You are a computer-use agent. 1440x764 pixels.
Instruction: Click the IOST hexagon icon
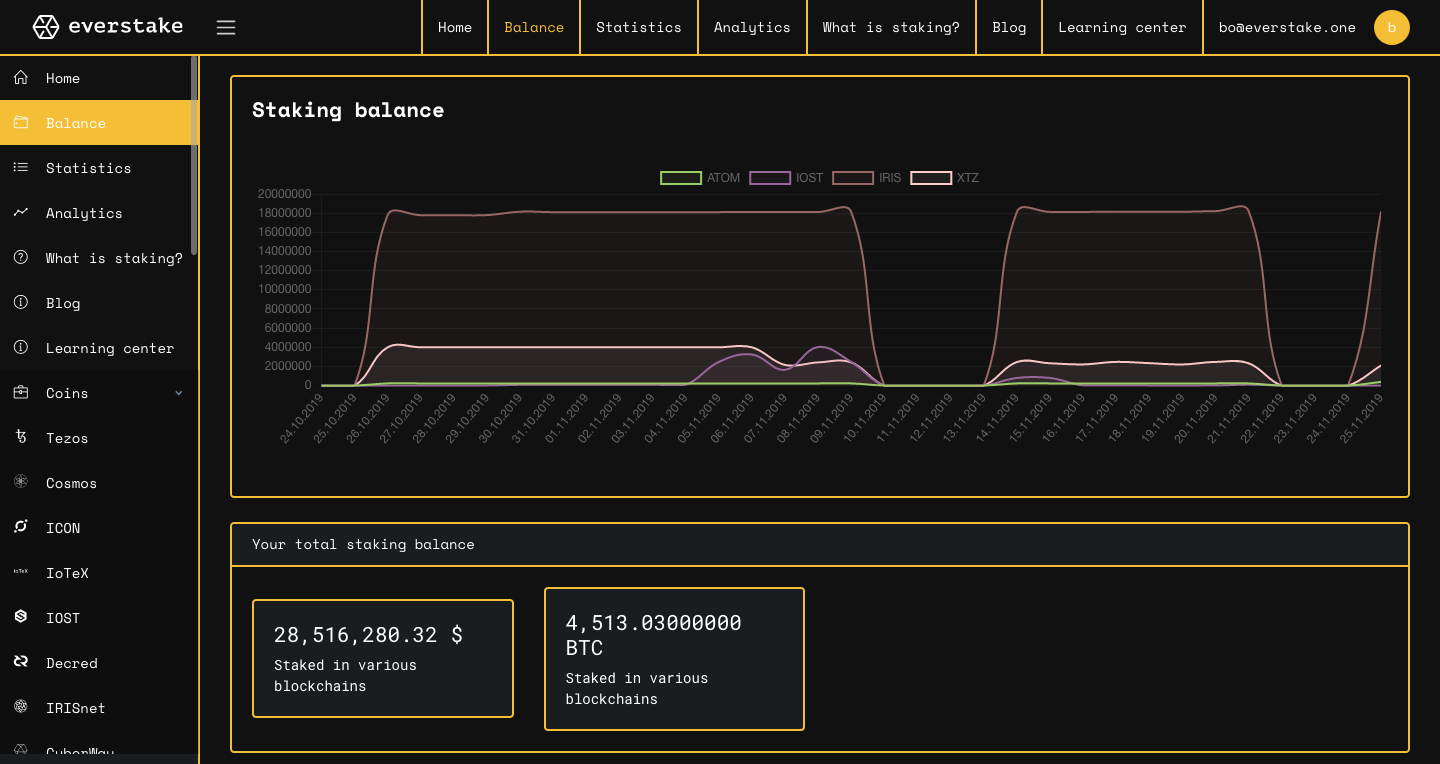(21, 617)
